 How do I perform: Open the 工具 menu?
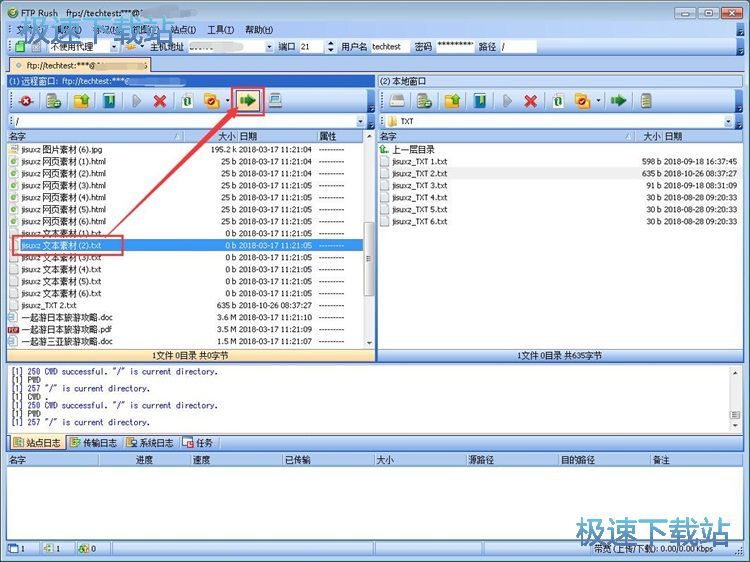point(221,30)
